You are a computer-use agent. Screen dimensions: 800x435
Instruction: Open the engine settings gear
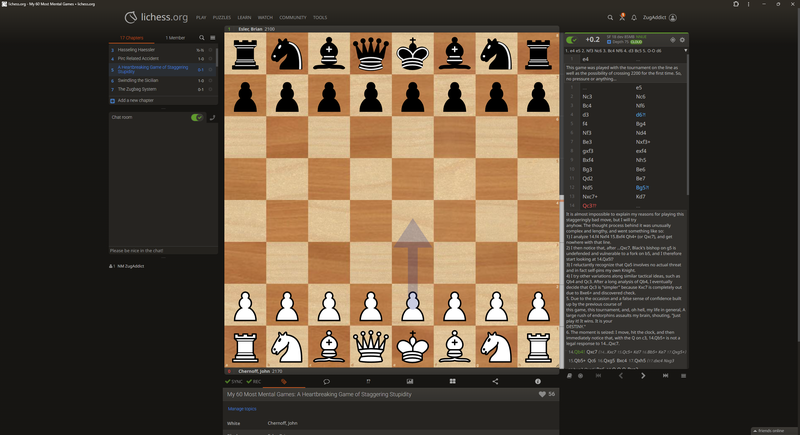click(682, 40)
